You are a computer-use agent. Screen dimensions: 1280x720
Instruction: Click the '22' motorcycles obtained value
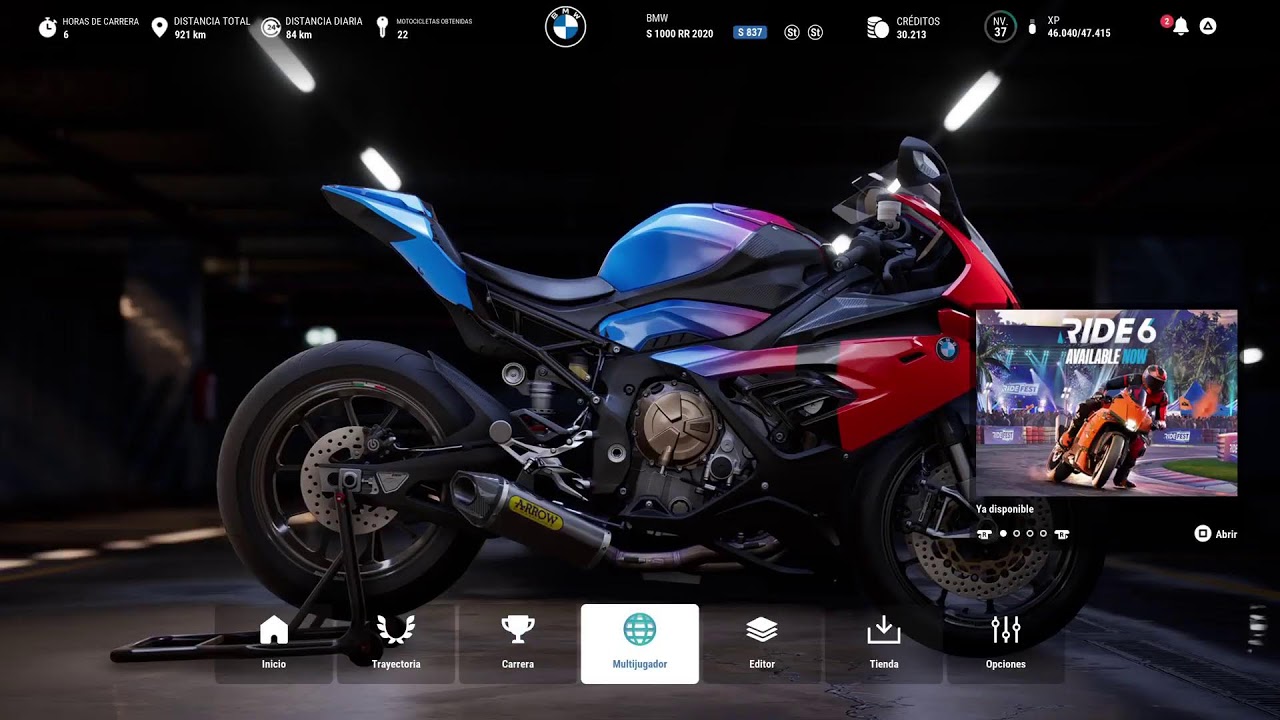(x=402, y=35)
